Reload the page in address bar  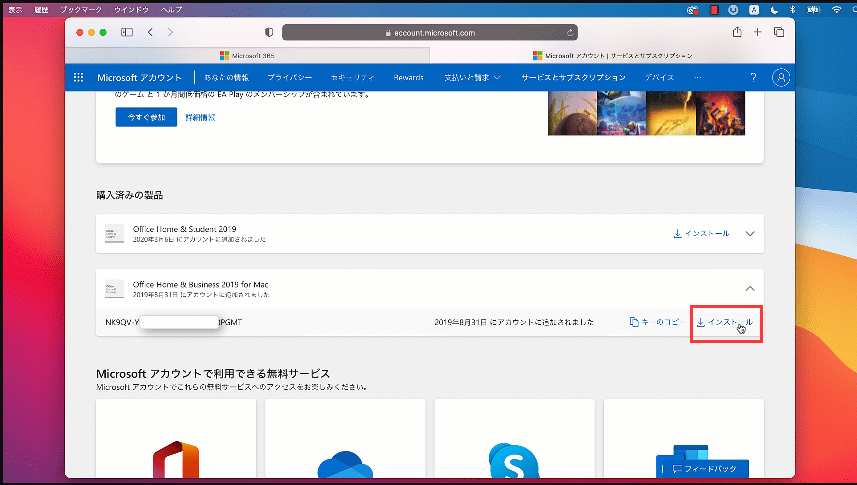click(x=570, y=32)
